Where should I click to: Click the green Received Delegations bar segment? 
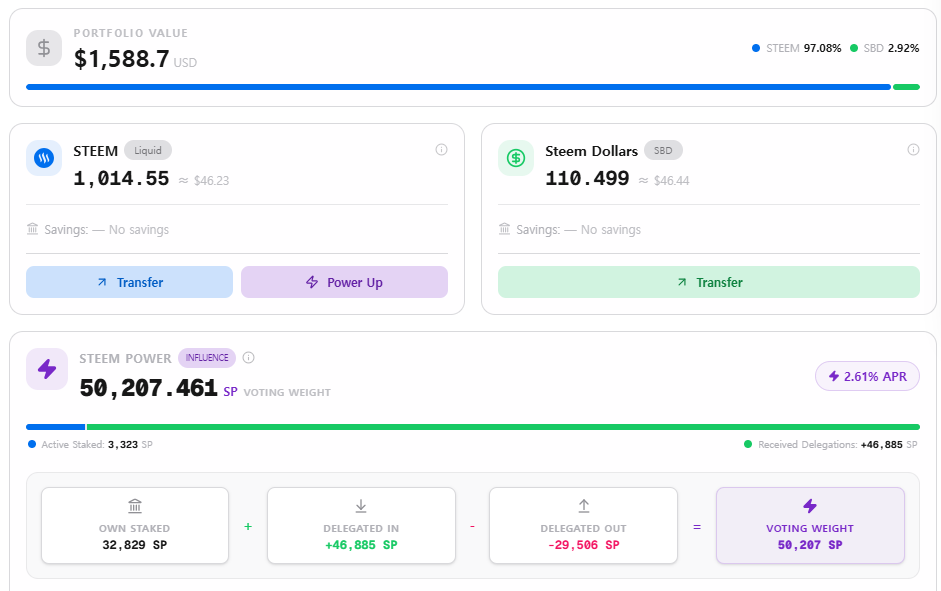pyautogui.click(x=503, y=427)
